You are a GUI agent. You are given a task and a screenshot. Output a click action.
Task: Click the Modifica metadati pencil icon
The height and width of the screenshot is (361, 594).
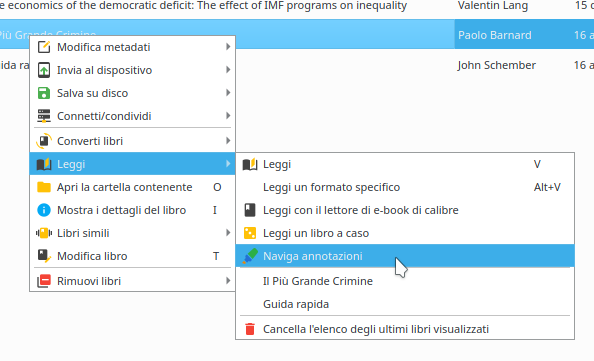pos(44,47)
